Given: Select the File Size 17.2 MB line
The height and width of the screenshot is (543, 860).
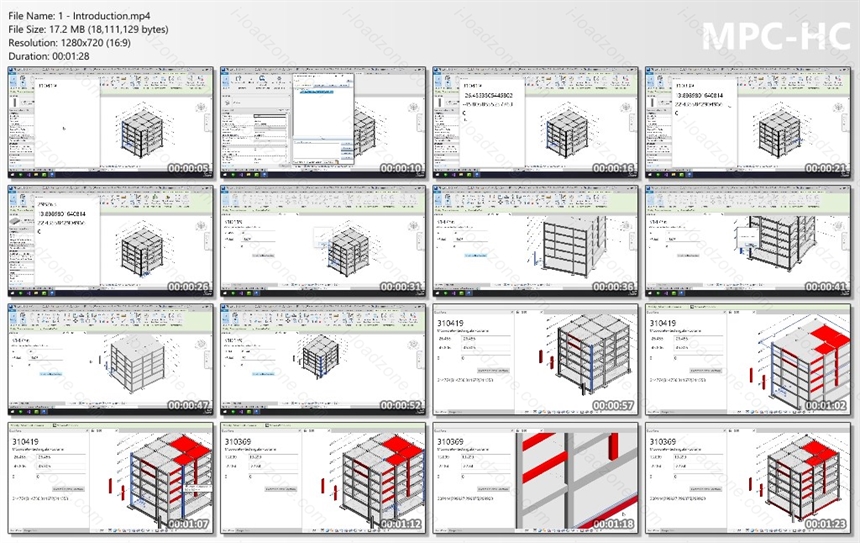Looking at the screenshot, I should (x=88, y=29).
